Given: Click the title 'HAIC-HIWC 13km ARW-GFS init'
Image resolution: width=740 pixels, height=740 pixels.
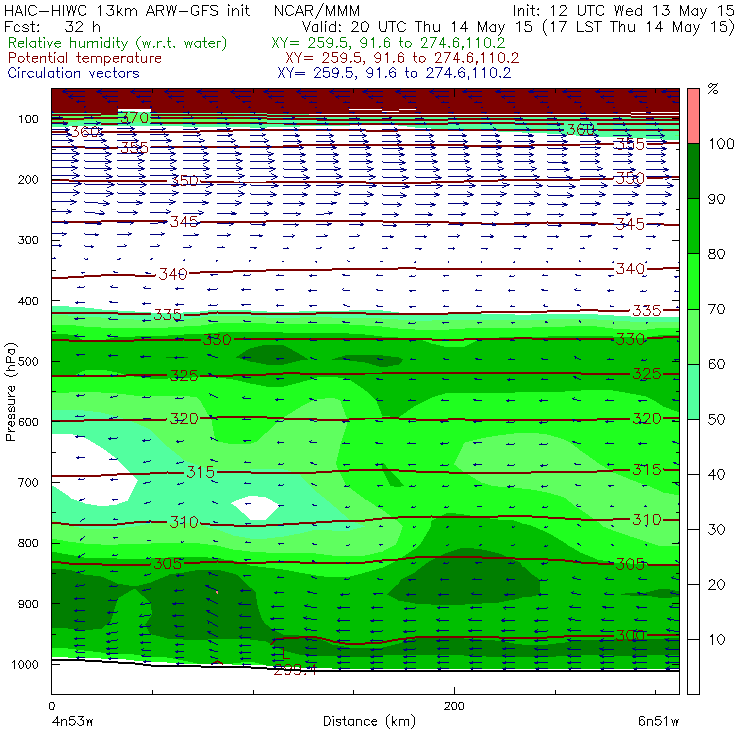Looking at the screenshot, I should click(126, 10).
